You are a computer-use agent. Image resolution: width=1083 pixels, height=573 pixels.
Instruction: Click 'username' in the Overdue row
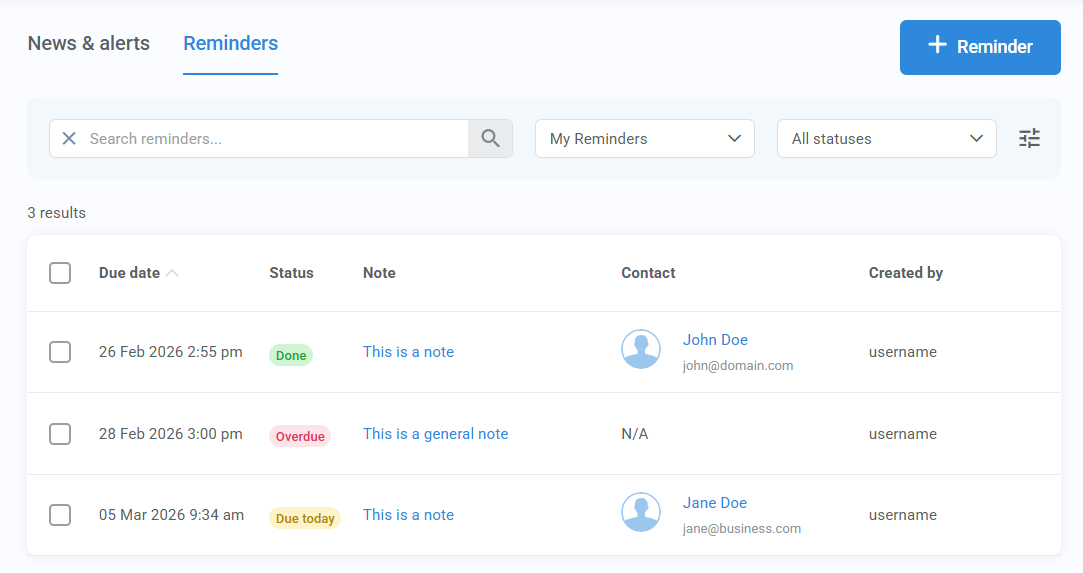(903, 434)
